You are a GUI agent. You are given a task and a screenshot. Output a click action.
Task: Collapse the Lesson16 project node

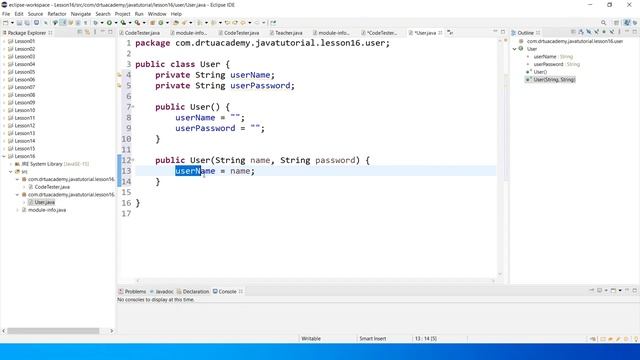coord(4,156)
